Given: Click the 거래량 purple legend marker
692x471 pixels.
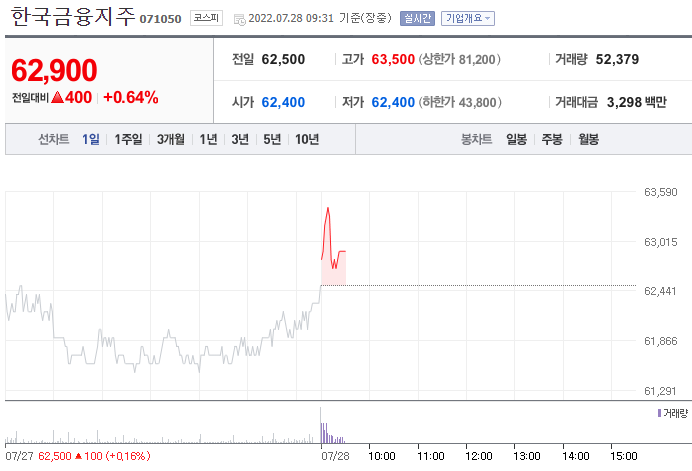Looking at the screenshot, I should coord(659,413).
